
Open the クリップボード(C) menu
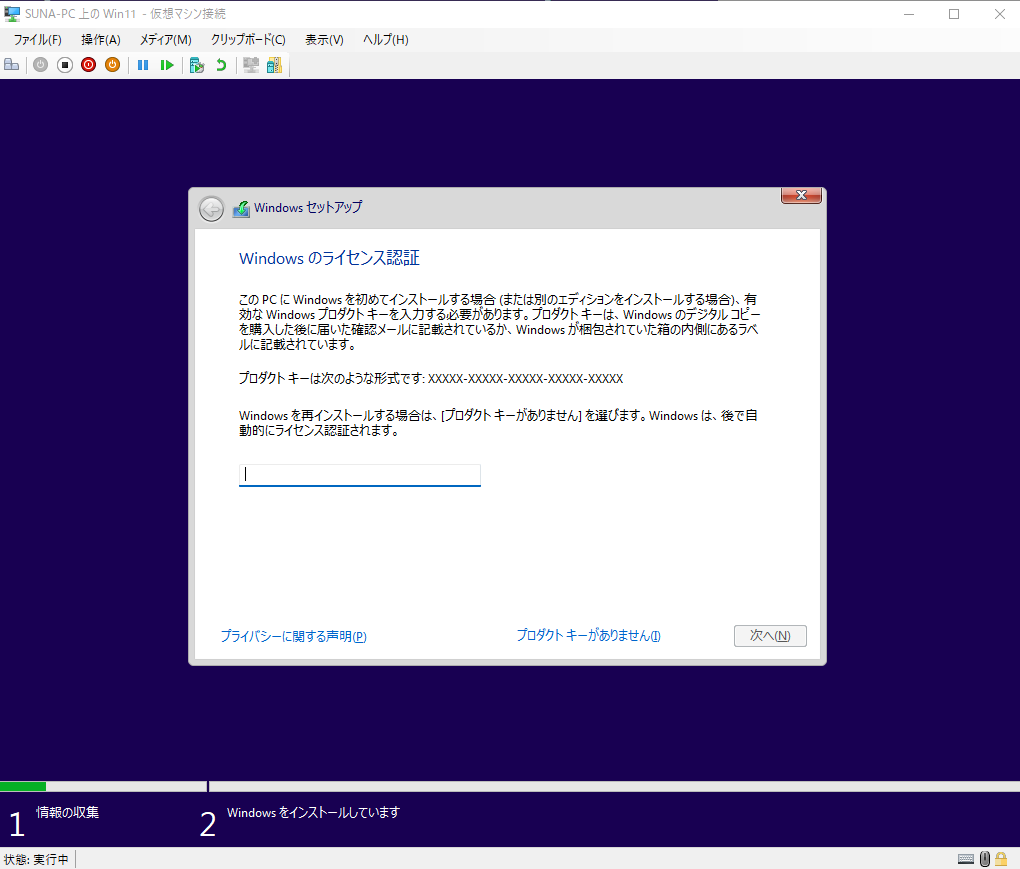(x=248, y=40)
